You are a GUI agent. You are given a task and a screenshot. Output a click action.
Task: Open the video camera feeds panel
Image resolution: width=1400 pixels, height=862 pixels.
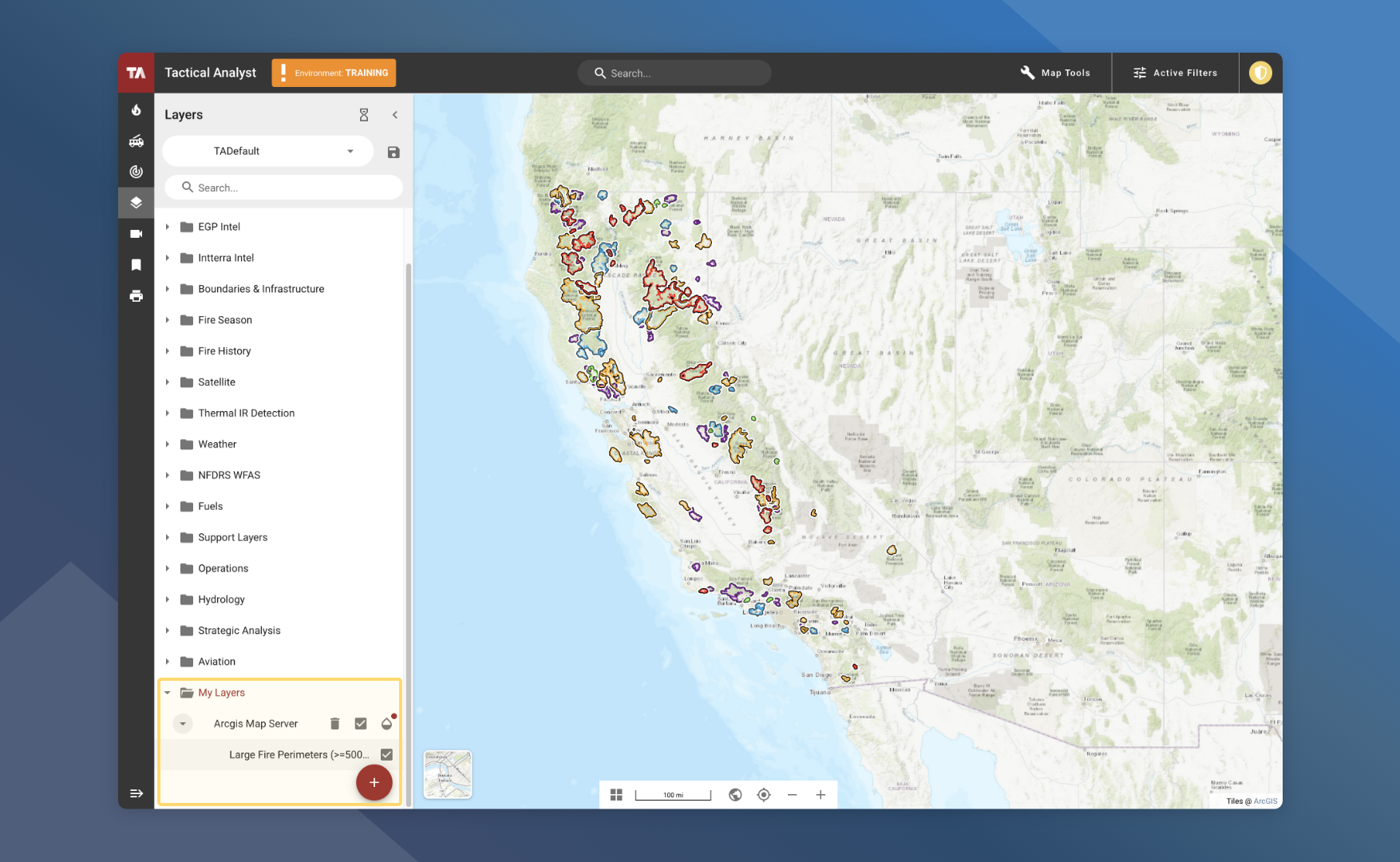click(136, 233)
